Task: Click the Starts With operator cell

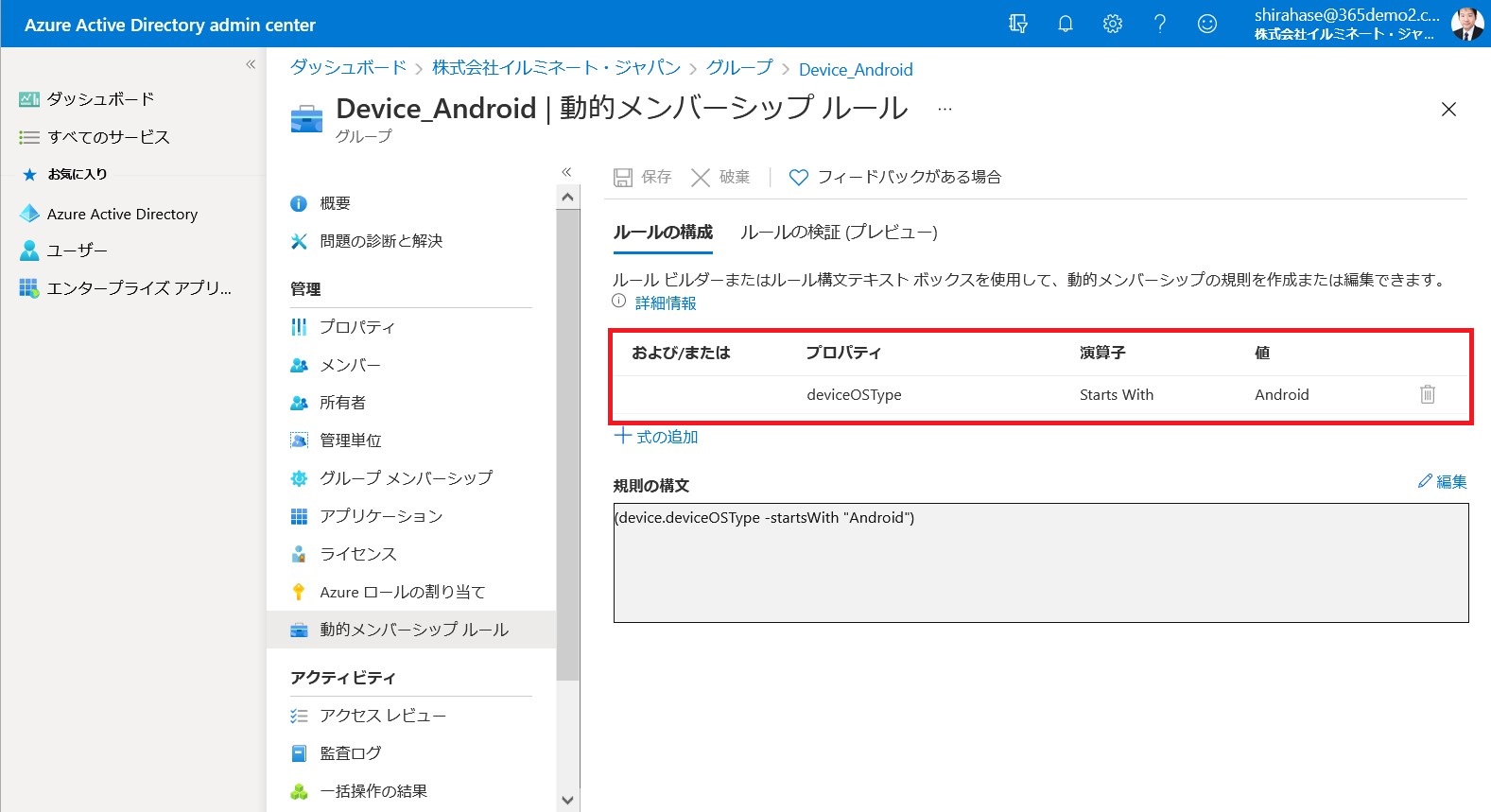Action: coord(1117,395)
